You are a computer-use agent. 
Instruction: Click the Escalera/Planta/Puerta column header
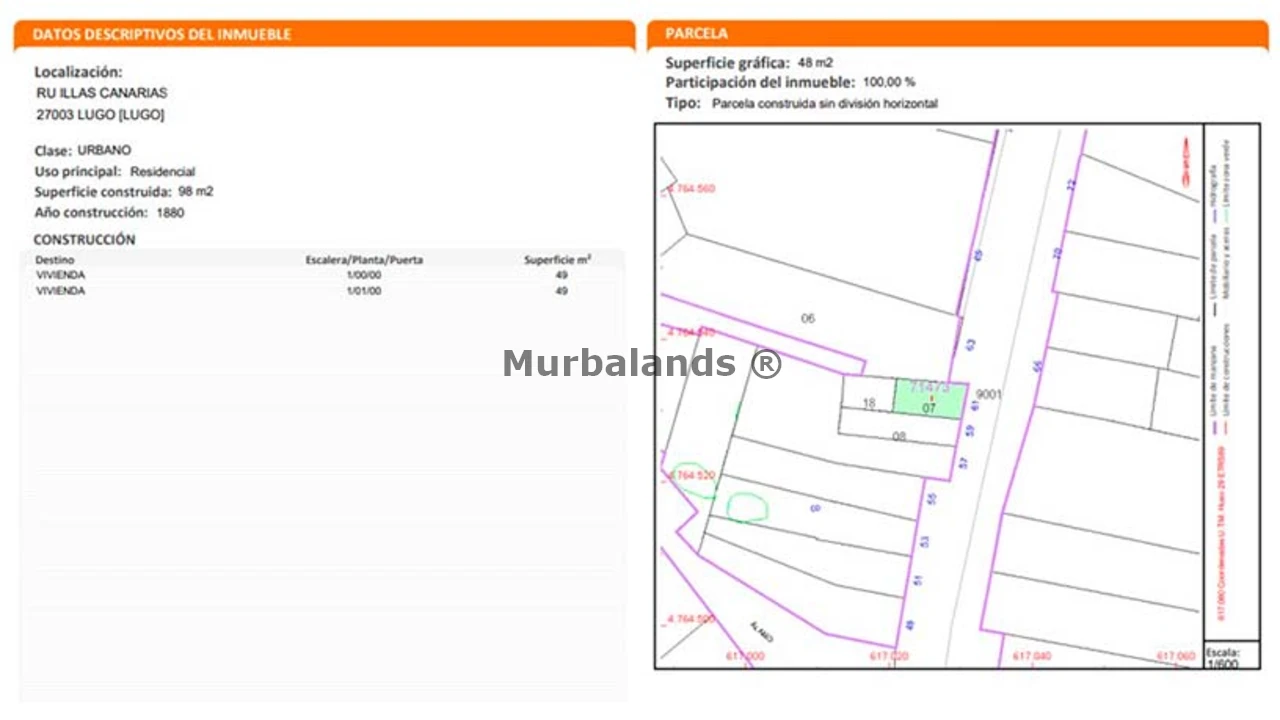click(x=363, y=260)
